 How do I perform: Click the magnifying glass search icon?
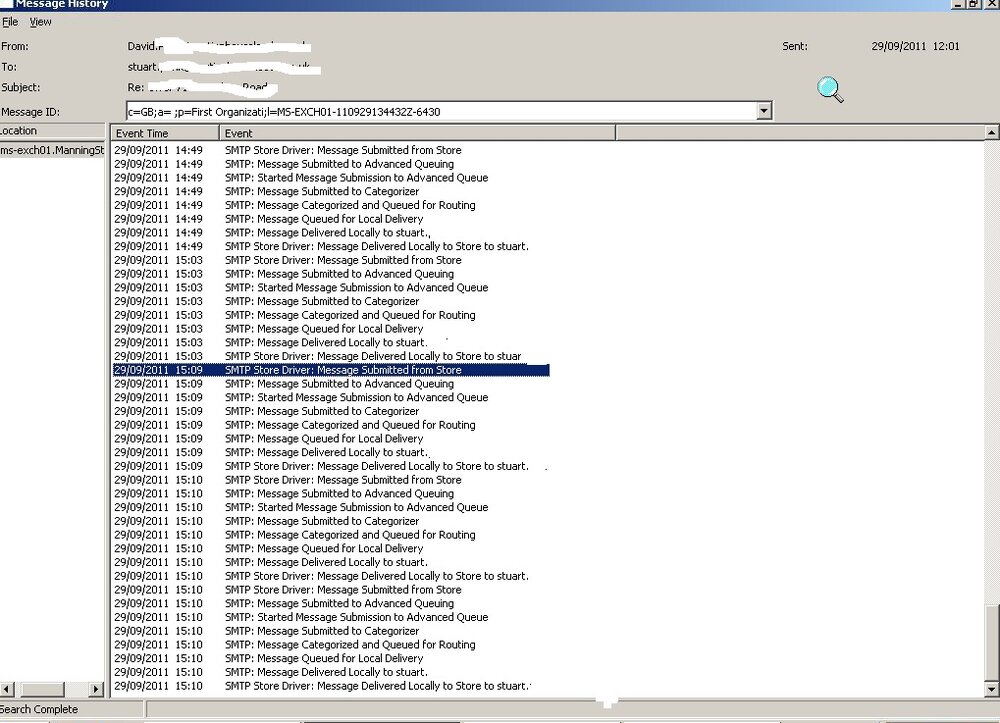click(x=830, y=90)
